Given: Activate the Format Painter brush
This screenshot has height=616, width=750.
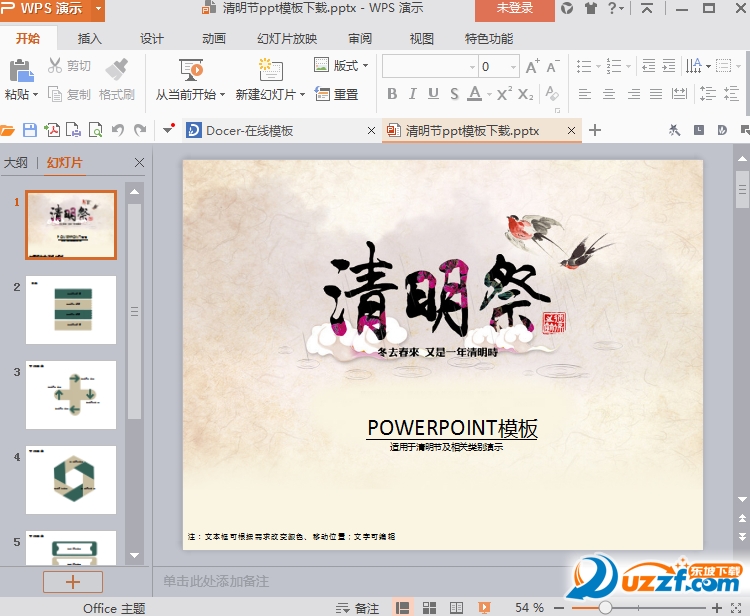Looking at the screenshot, I should tap(117, 69).
